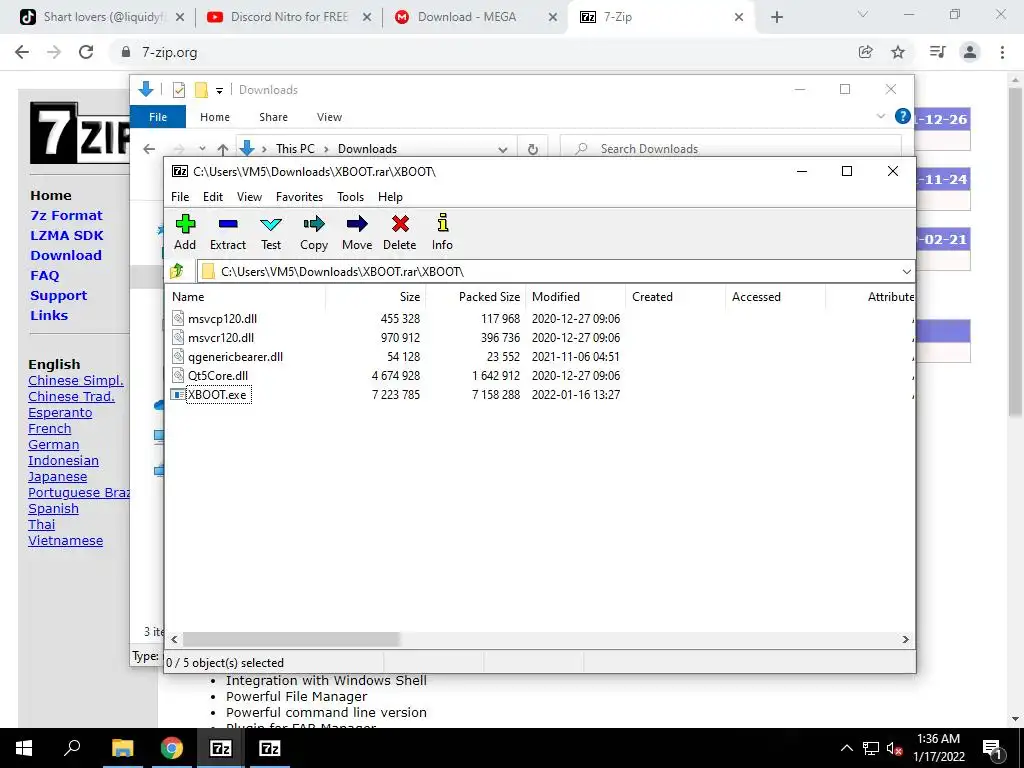The height and width of the screenshot is (768, 1024).
Task: Select the msvcr120.dll file
Action: [x=221, y=338]
